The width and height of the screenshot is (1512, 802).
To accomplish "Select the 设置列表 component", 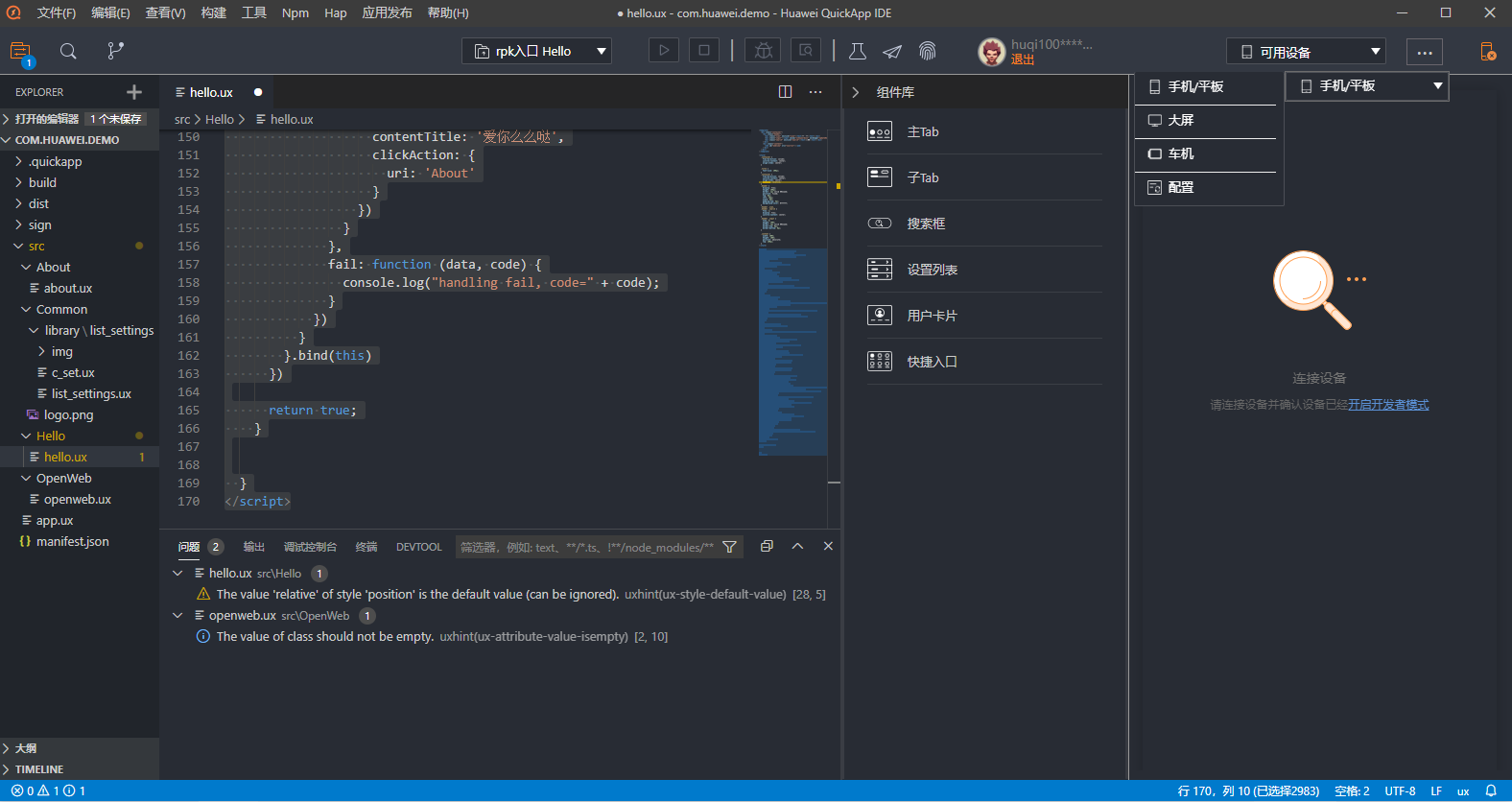I will (984, 270).
